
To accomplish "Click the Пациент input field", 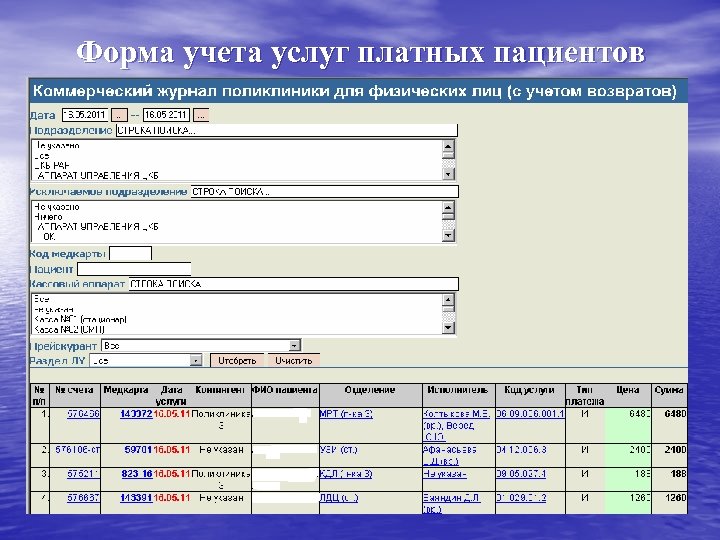I will tap(134, 269).
